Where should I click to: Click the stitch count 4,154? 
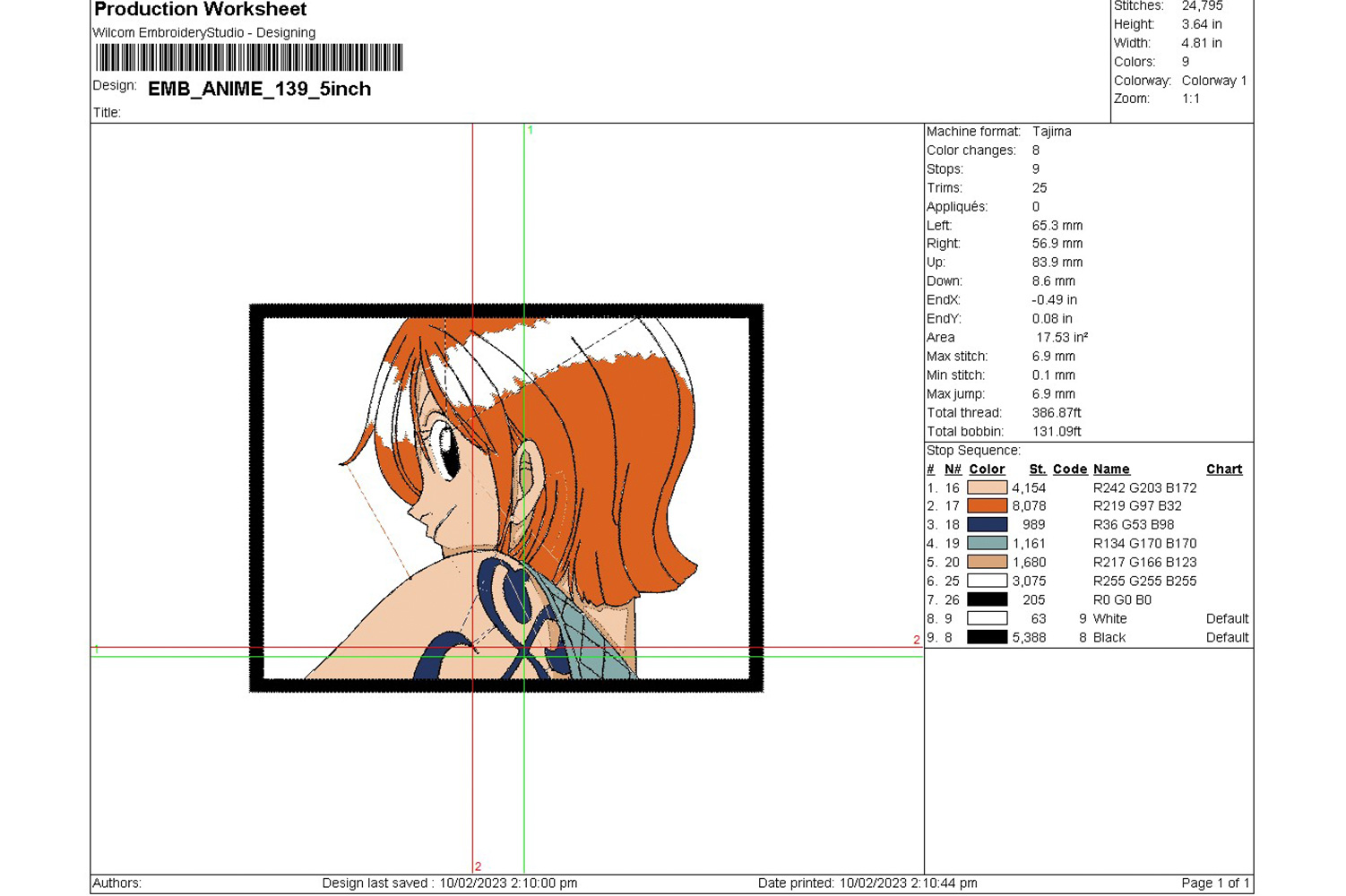(x=1029, y=488)
